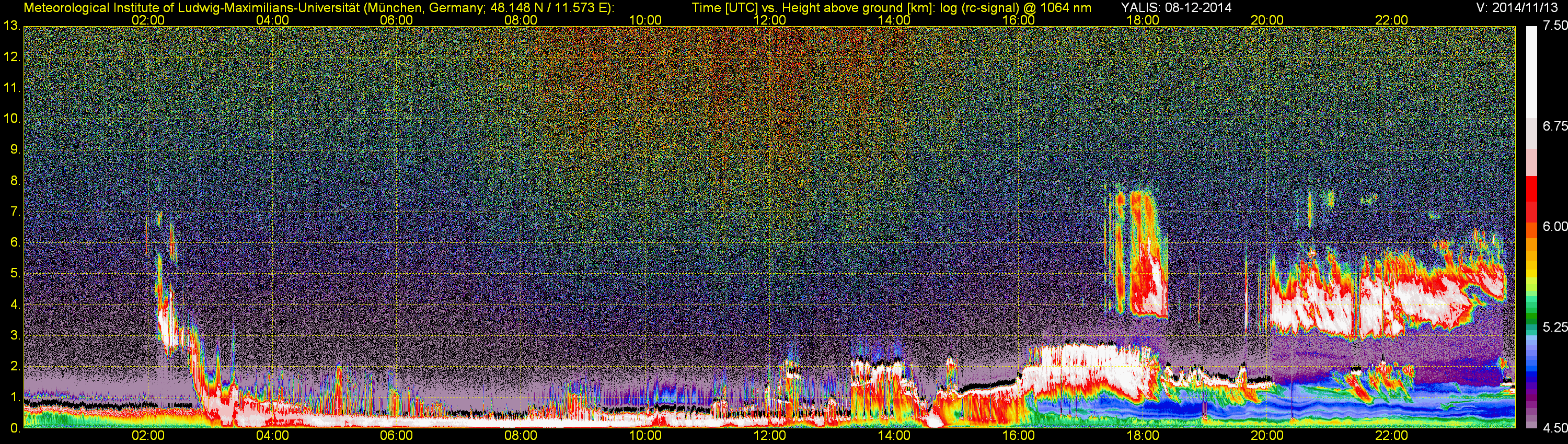
Task: Sample the white segment of the colorbar
Action: (1531, 72)
